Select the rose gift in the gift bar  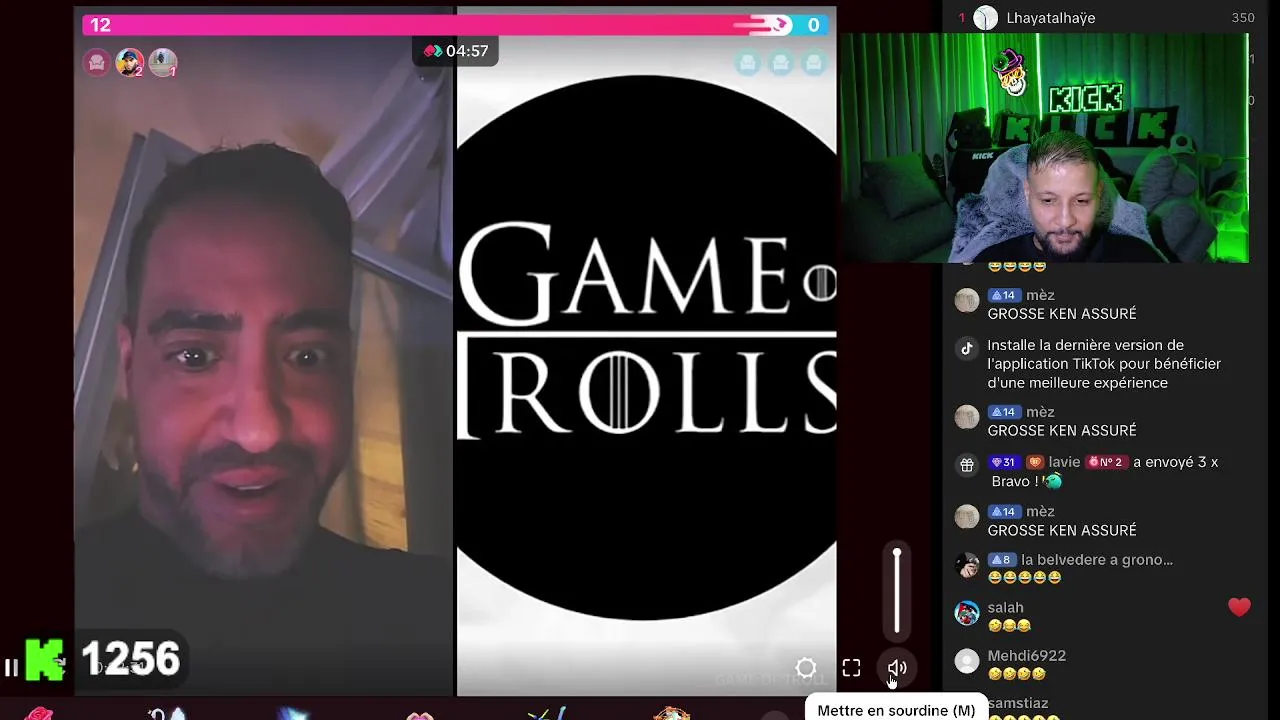click(39, 713)
